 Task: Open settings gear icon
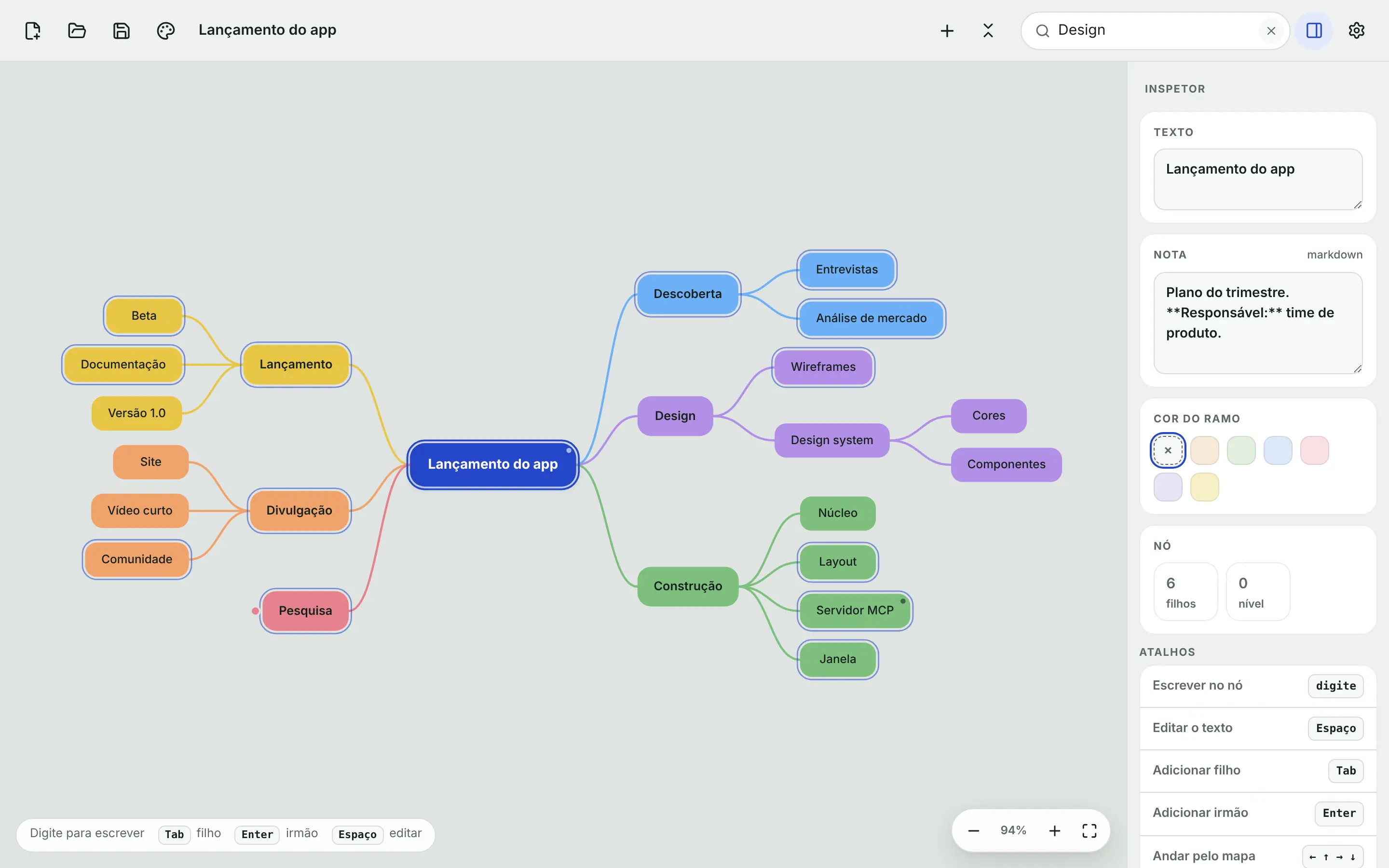[1356, 30]
